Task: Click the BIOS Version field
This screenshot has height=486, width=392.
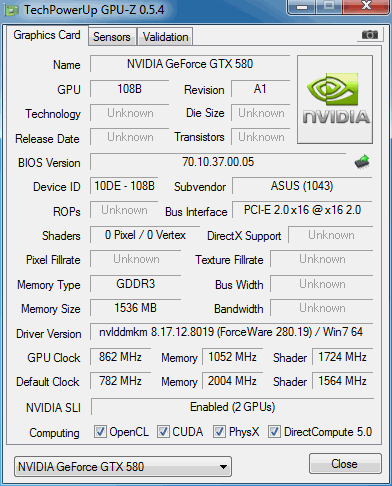Action: [x=218, y=162]
